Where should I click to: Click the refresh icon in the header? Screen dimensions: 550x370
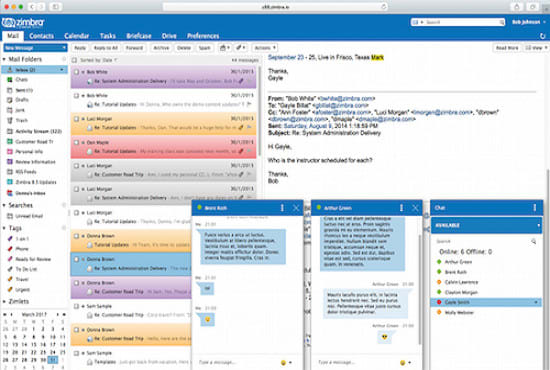tap(542, 36)
